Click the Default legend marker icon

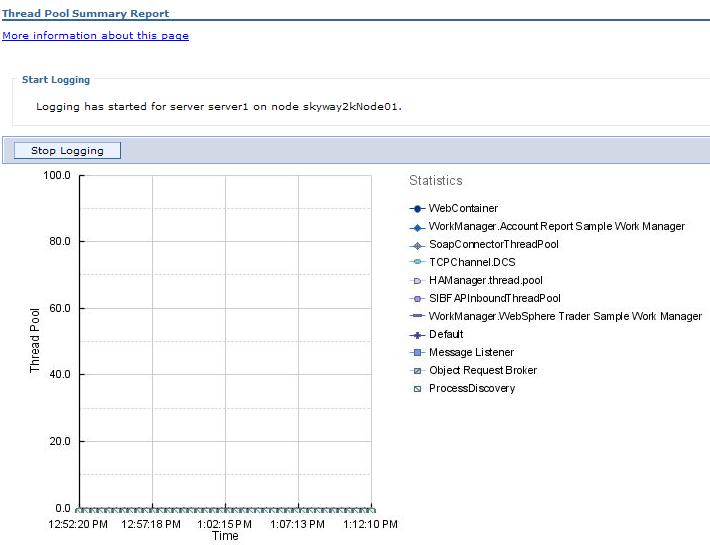[417, 335]
